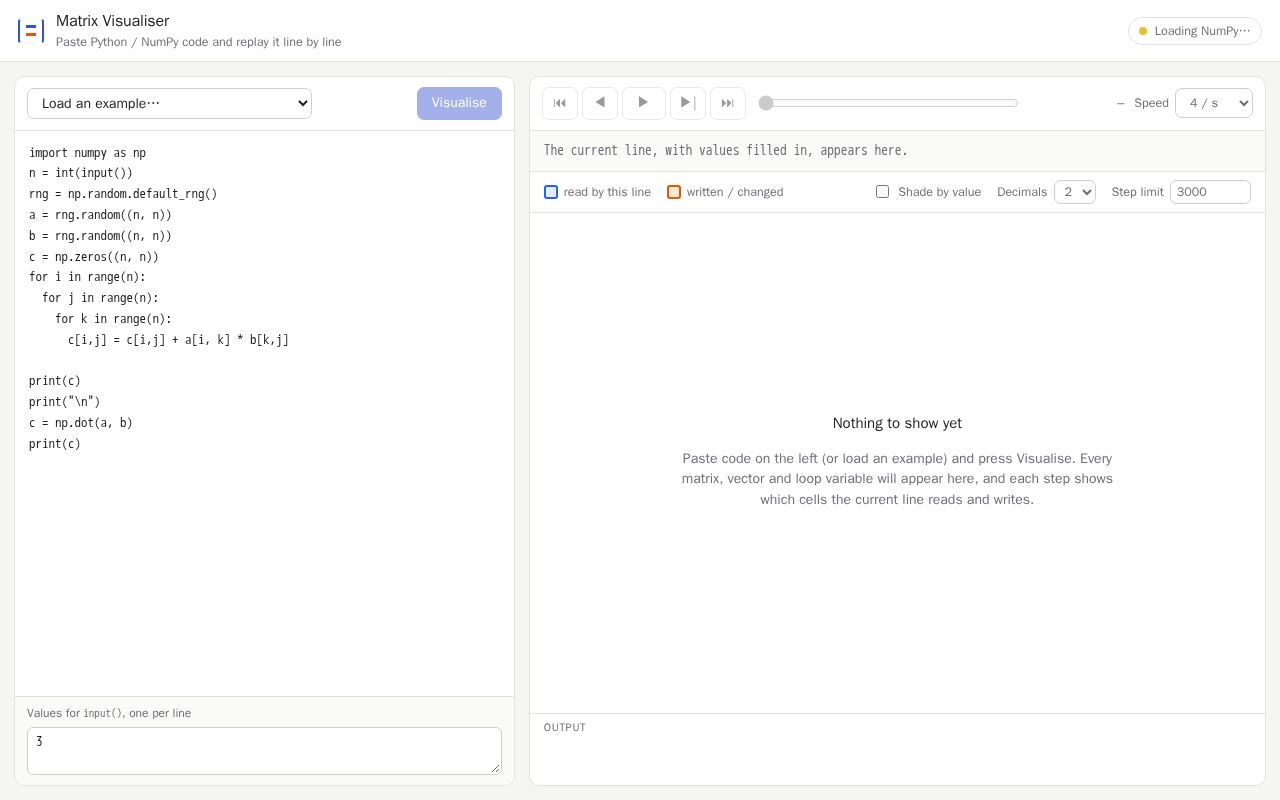1280x800 pixels.
Task: Click the current line placeholder text
Action: (726, 150)
